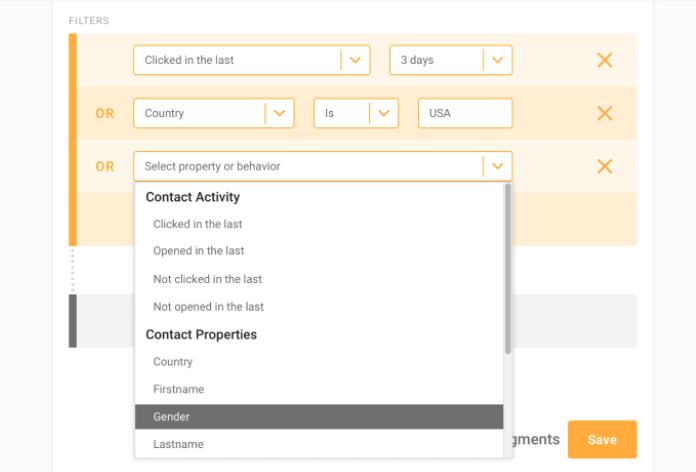Choose 'Not opened in the last' option
The height and width of the screenshot is (472, 696).
click(x=319, y=307)
